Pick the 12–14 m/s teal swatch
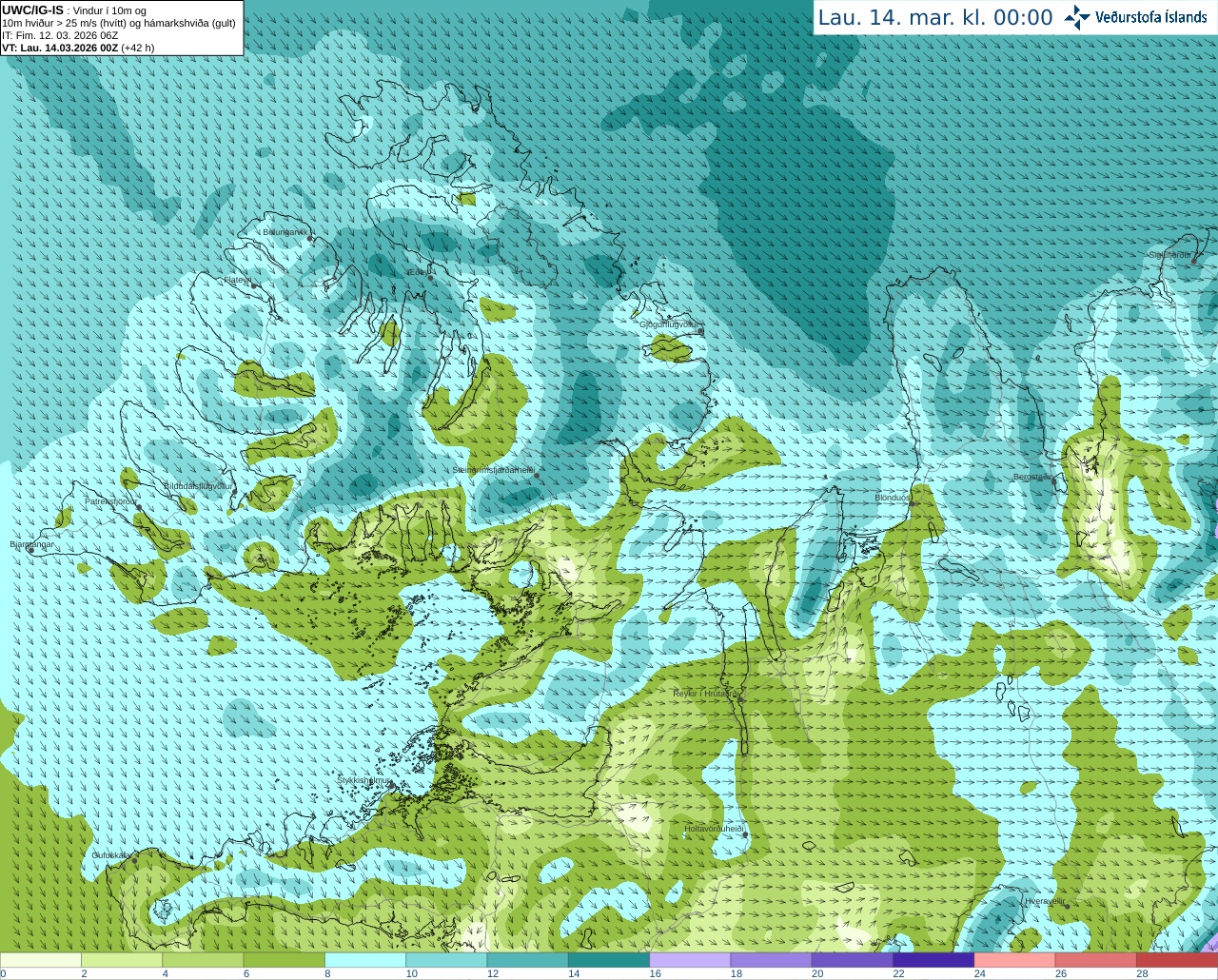Viewport: 1218px width, 980px height. tap(527, 960)
